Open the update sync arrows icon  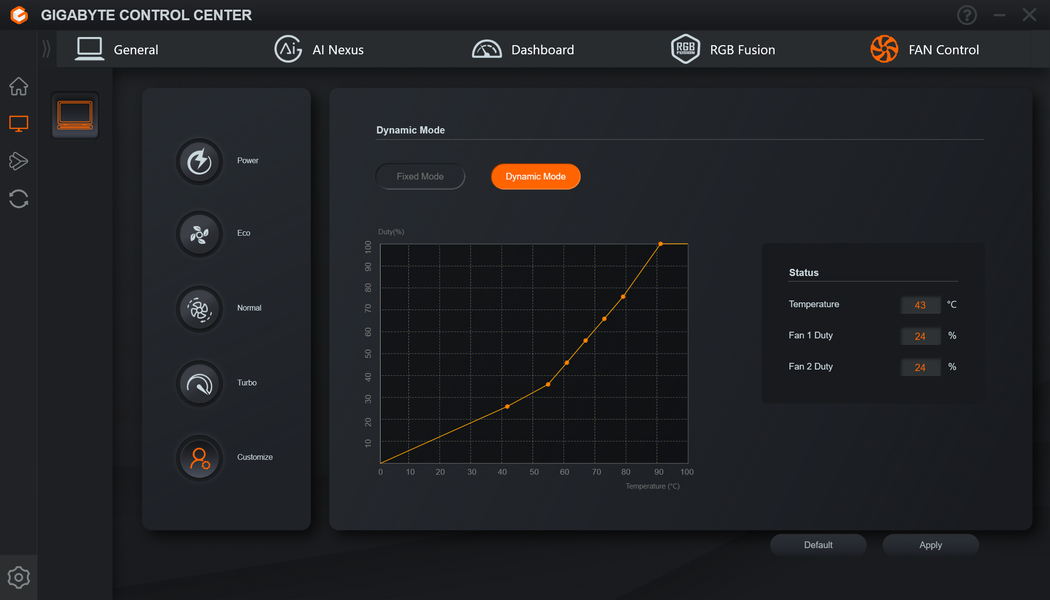tap(19, 199)
